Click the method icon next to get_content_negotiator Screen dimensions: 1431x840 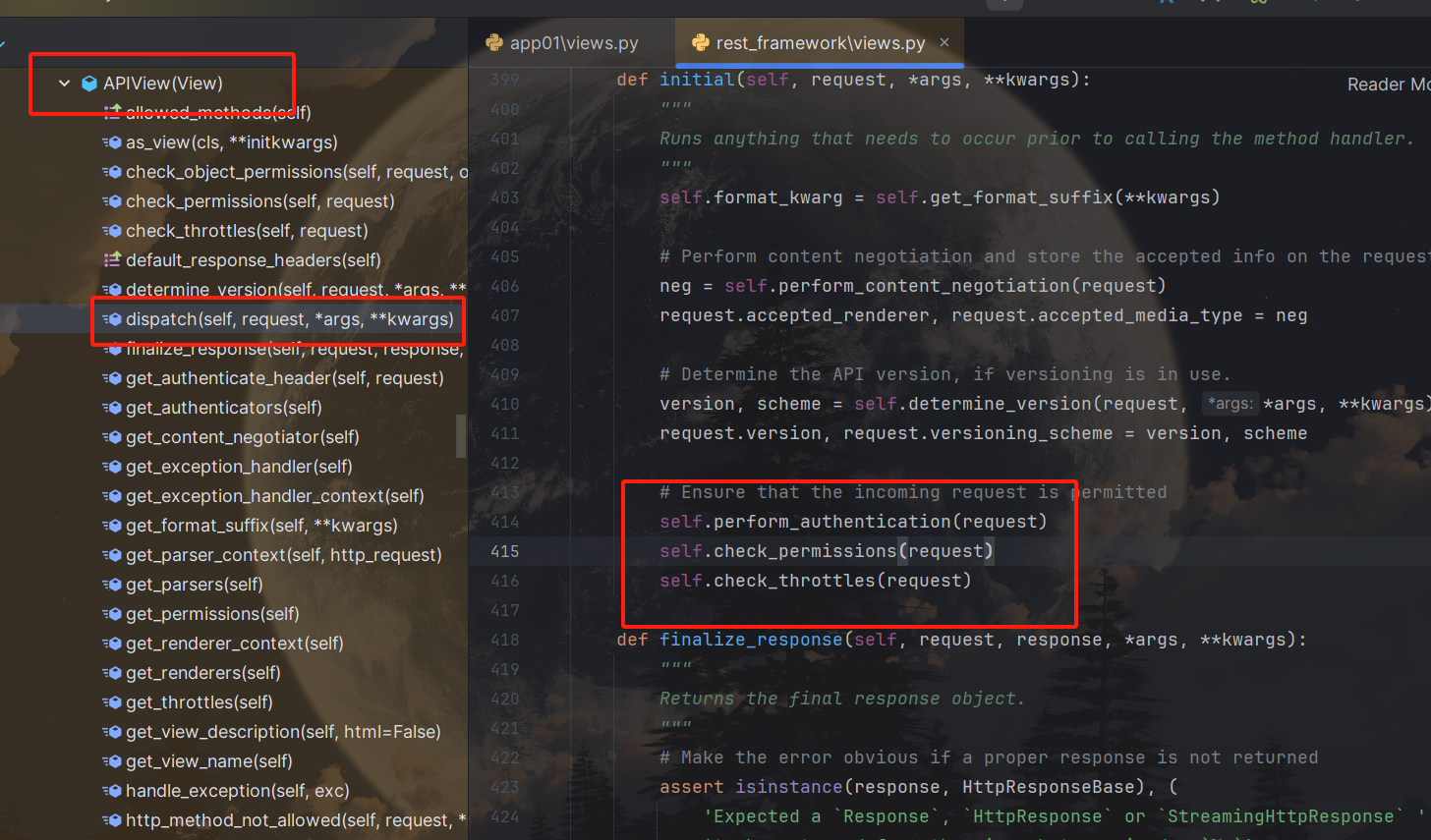(112, 437)
